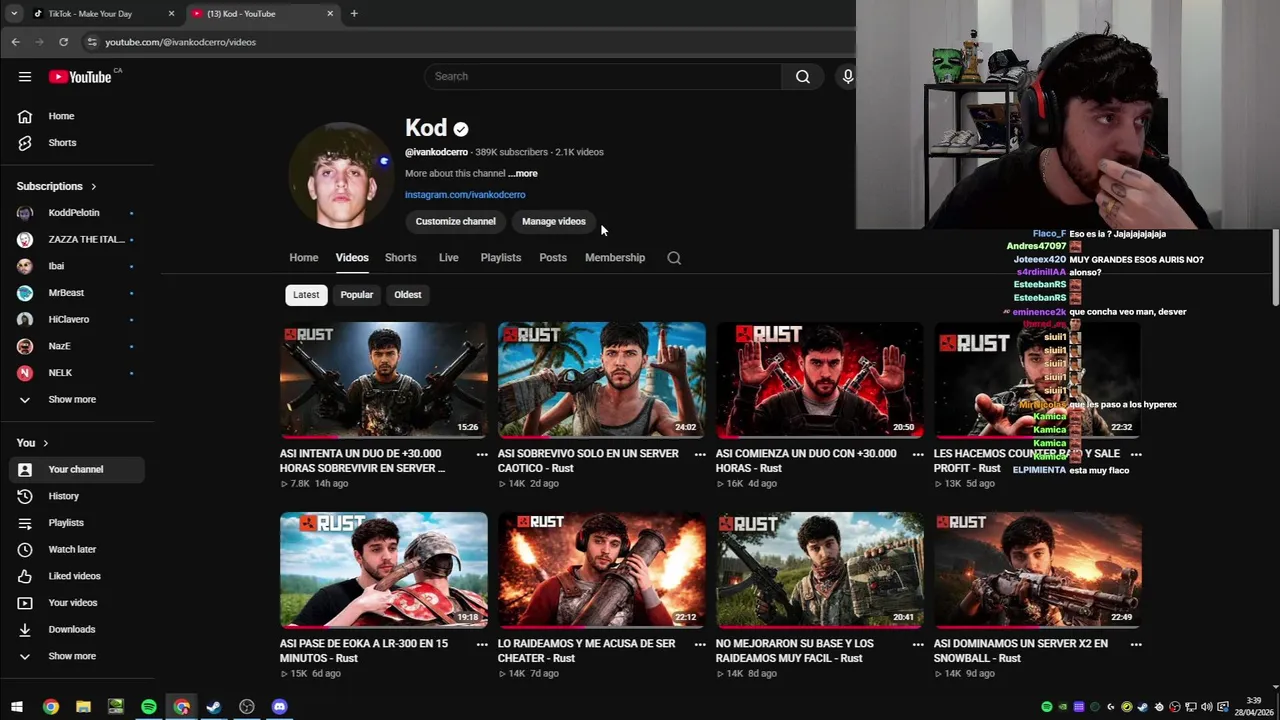
Task: Close the Kod - YouTube tab
Action: [x=330, y=14]
